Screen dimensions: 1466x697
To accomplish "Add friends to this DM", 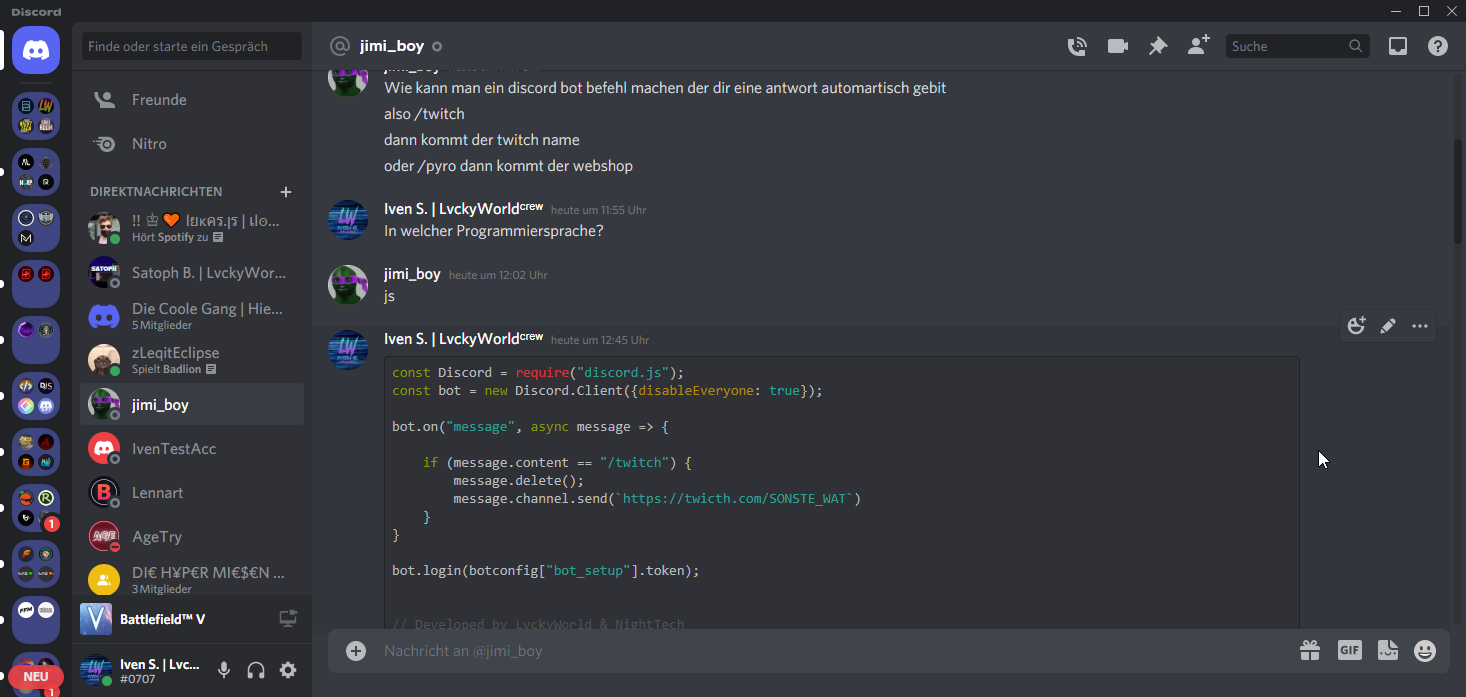I will (1198, 46).
